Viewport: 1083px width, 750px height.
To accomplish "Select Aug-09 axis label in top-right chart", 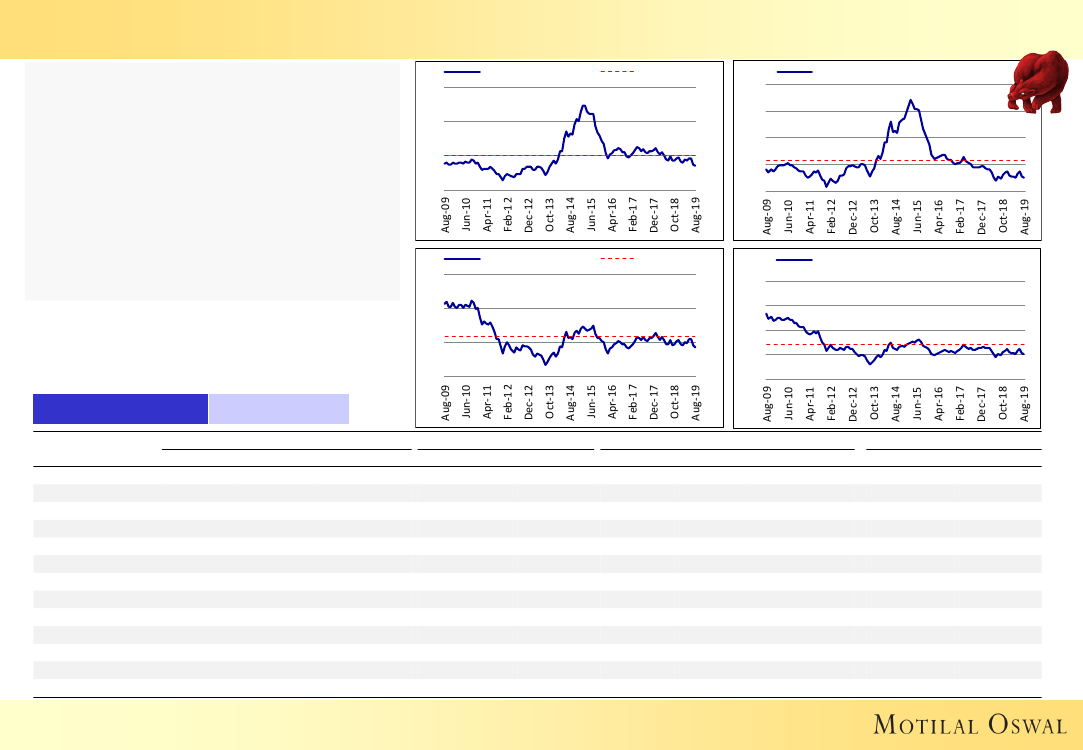I will tap(768, 217).
